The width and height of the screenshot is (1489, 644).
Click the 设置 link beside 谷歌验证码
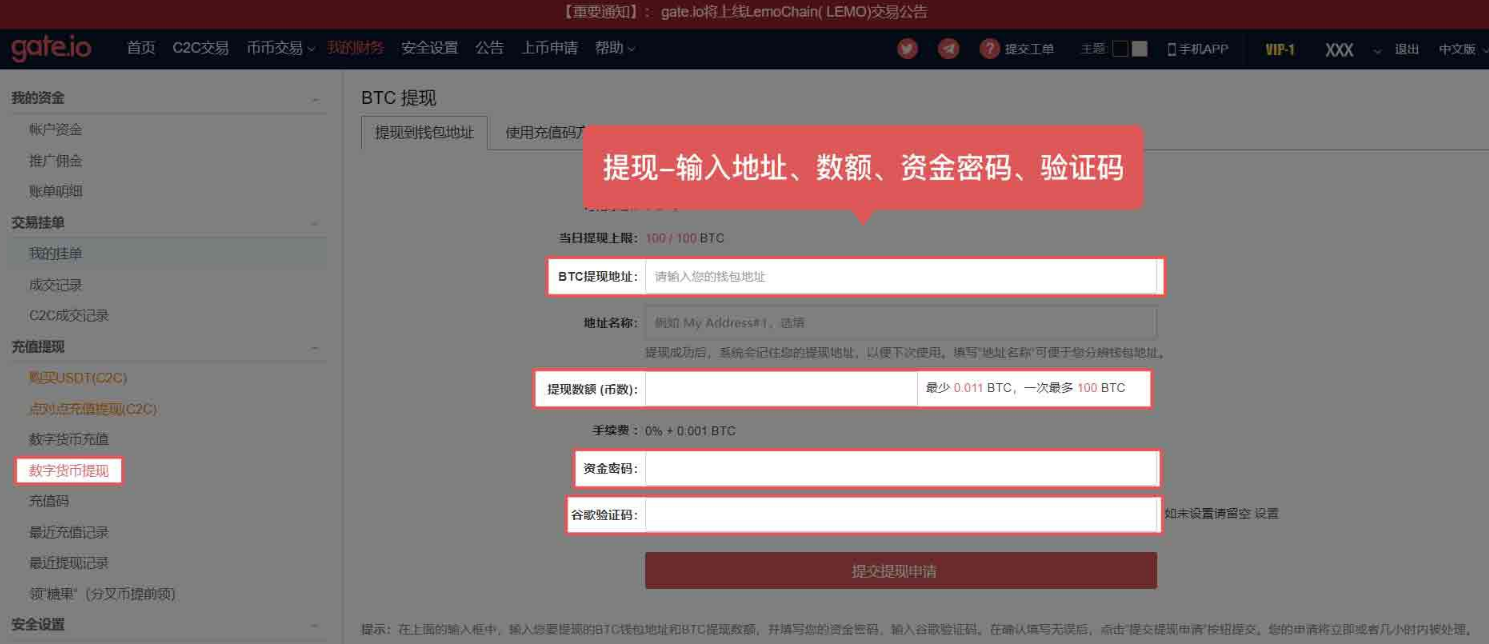pos(1267,514)
